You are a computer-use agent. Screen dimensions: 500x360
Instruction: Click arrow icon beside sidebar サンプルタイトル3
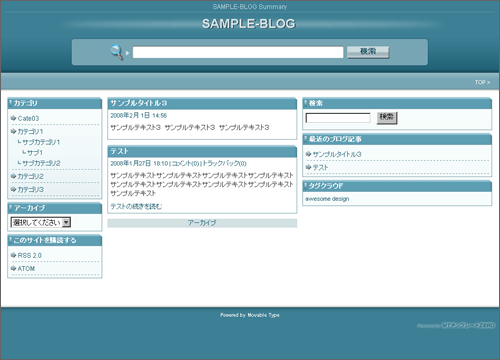(308, 154)
